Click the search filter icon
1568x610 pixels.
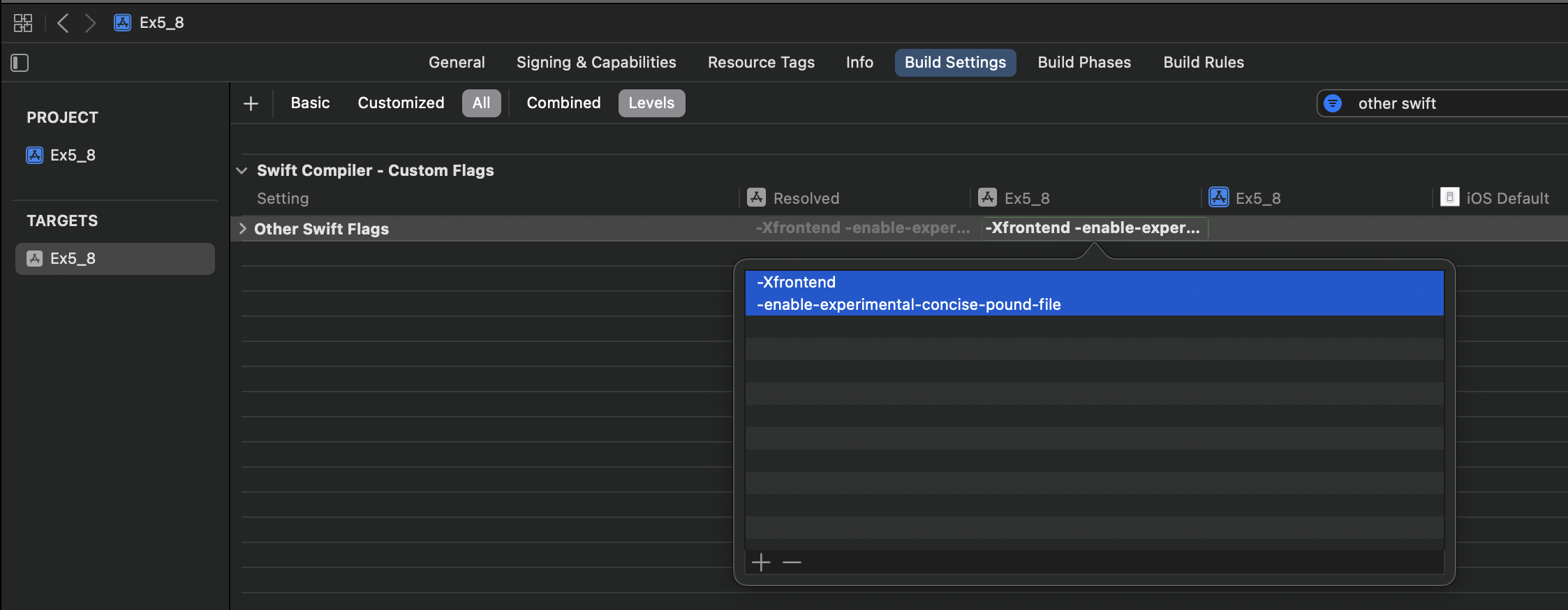click(x=1333, y=103)
